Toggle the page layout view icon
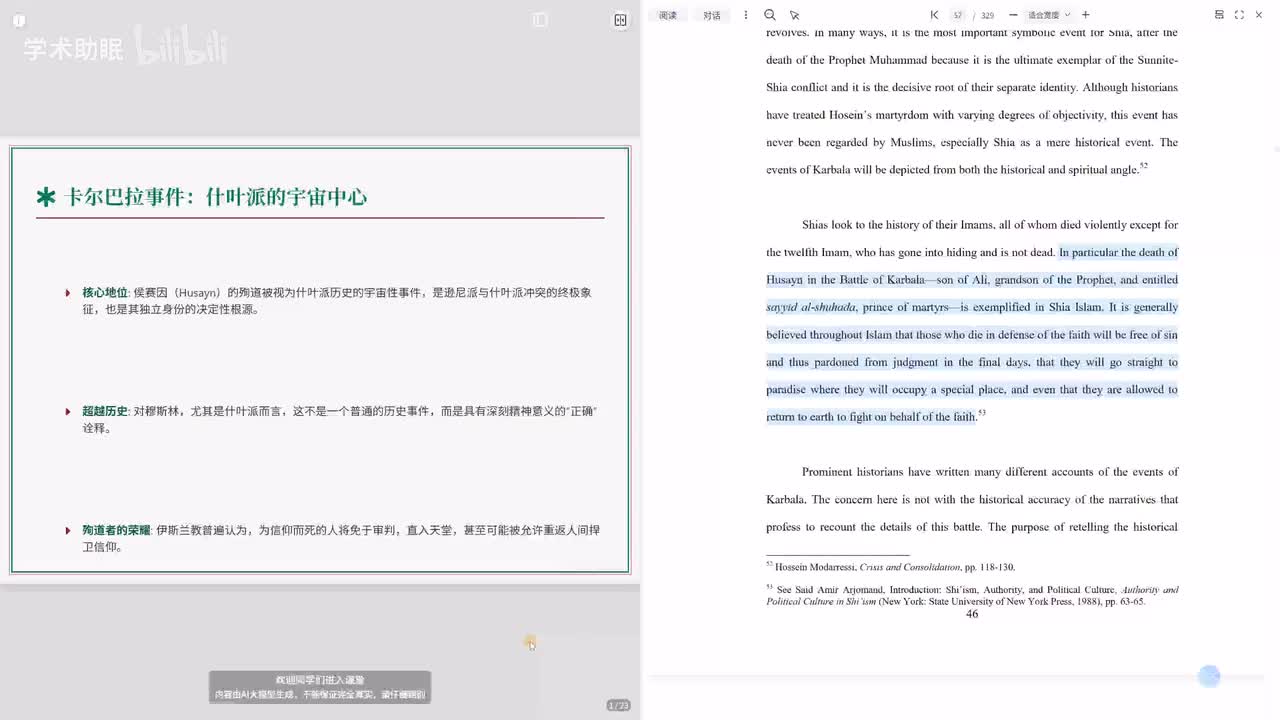 click(1219, 15)
